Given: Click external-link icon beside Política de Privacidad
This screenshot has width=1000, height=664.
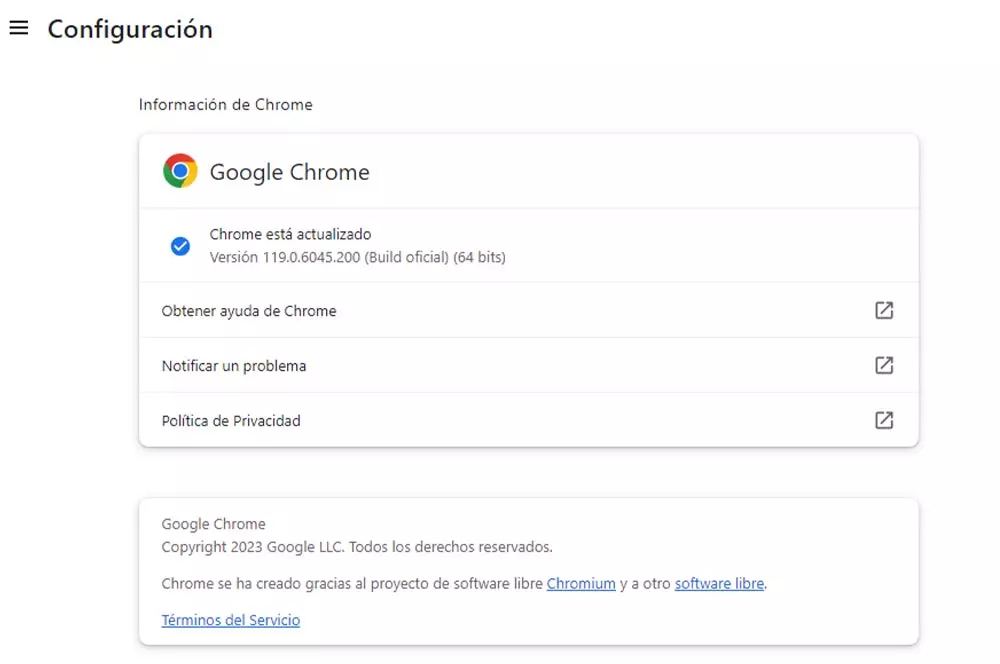Looking at the screenshot, I should (x=884, y=420).
